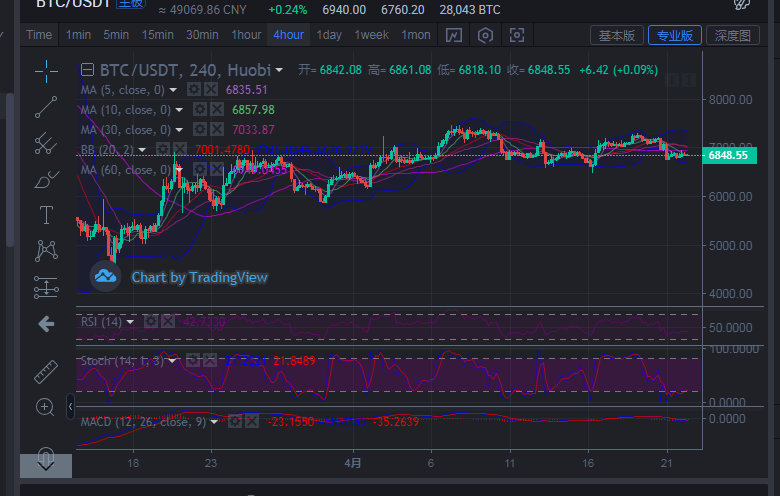This screenshot has width=780, height=496.
Task: Click the 6848.55 current price label
Action: point(729,155)
